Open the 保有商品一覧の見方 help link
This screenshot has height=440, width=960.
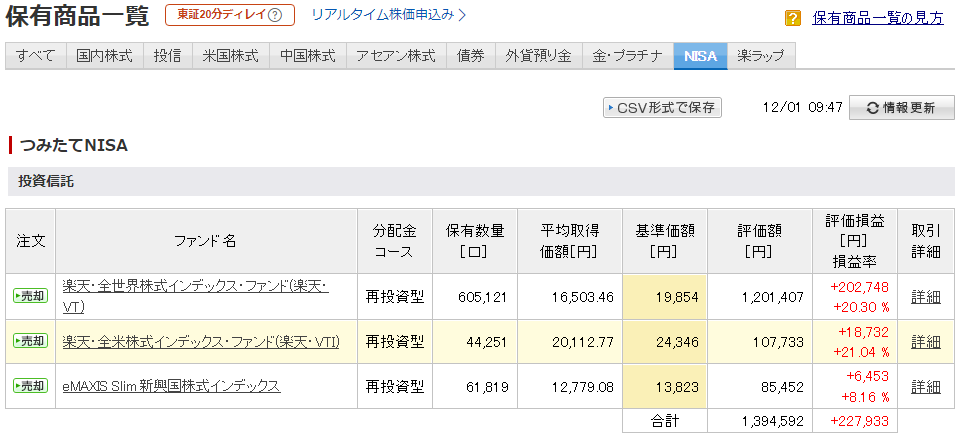877,18
